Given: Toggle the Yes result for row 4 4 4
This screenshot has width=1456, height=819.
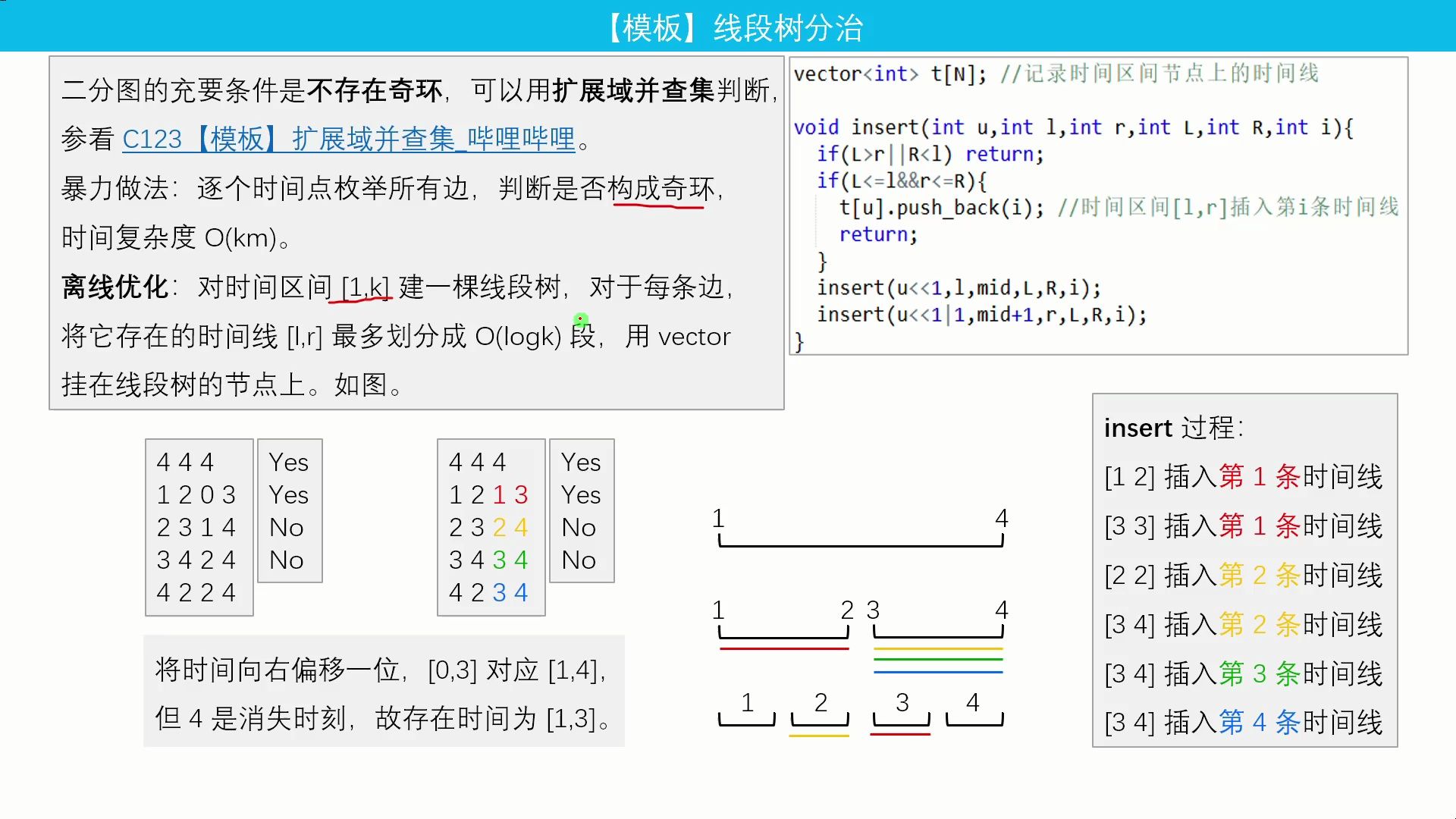Looking at the screenshot, I should (x=288, y=461).
